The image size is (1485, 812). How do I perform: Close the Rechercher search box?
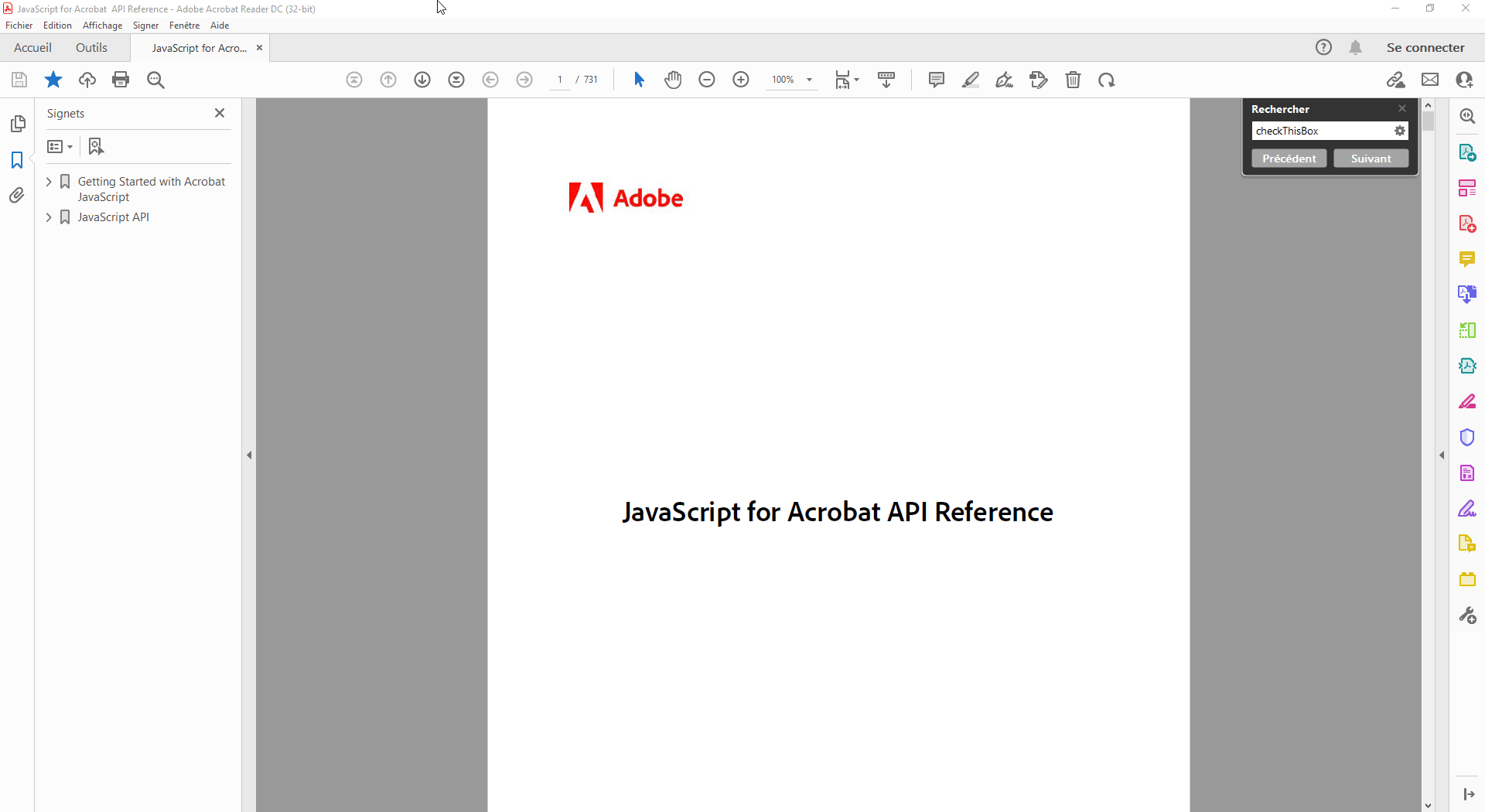tap(1402, 109)
